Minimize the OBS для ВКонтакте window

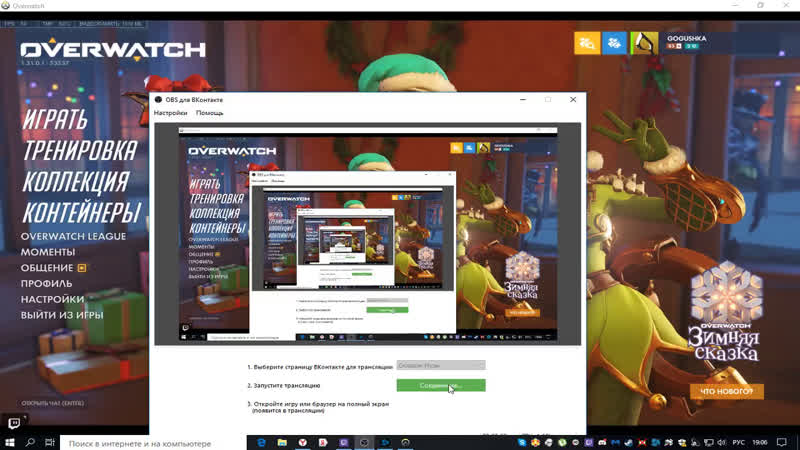pyautogui.click(x=523, y=99)
